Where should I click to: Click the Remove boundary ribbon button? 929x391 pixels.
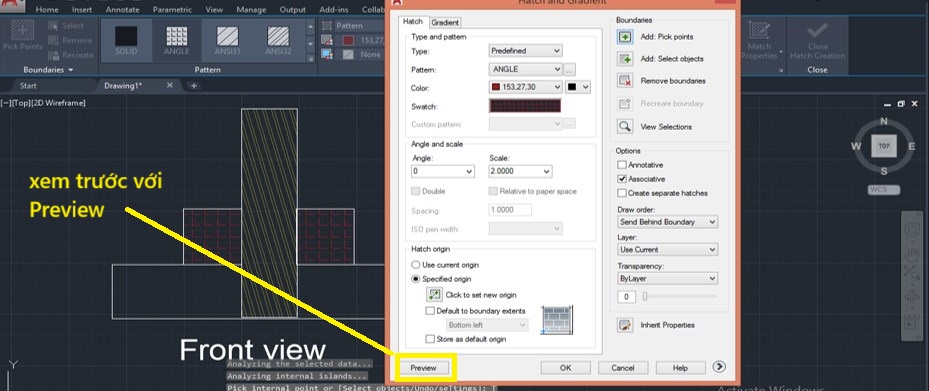pyautogui.click(x=71, y=40)
